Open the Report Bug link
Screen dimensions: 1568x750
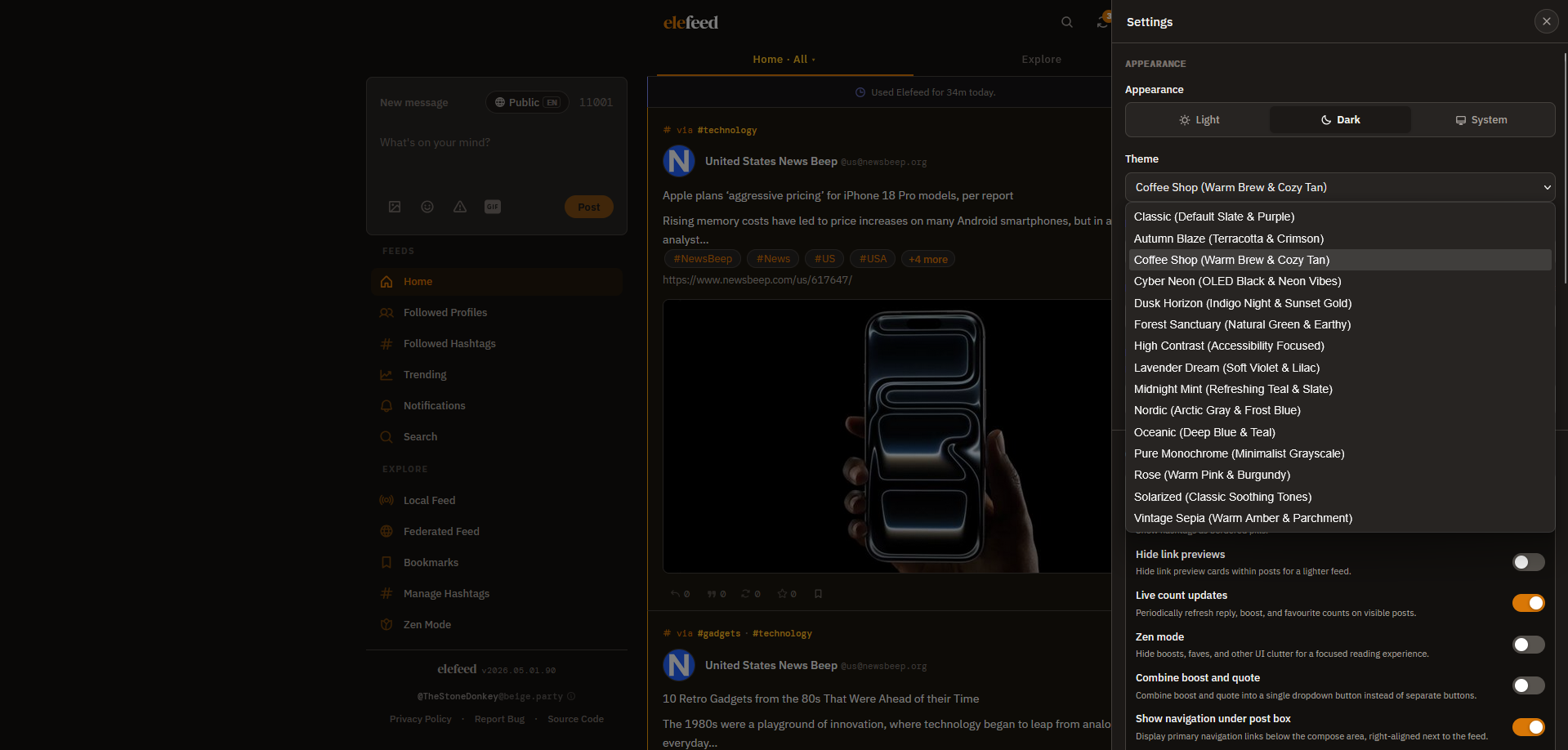(x=499, y=719)
